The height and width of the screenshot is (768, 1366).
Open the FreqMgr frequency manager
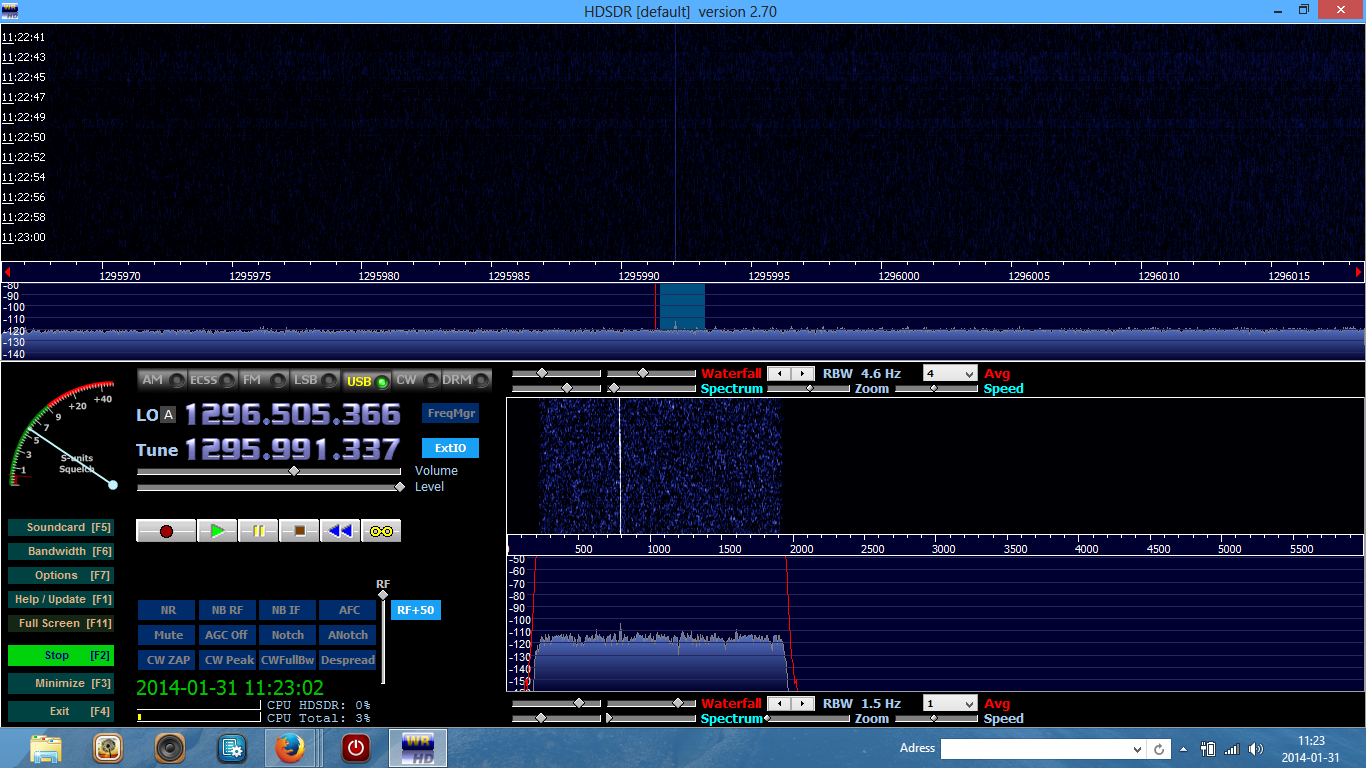point(451,413)
